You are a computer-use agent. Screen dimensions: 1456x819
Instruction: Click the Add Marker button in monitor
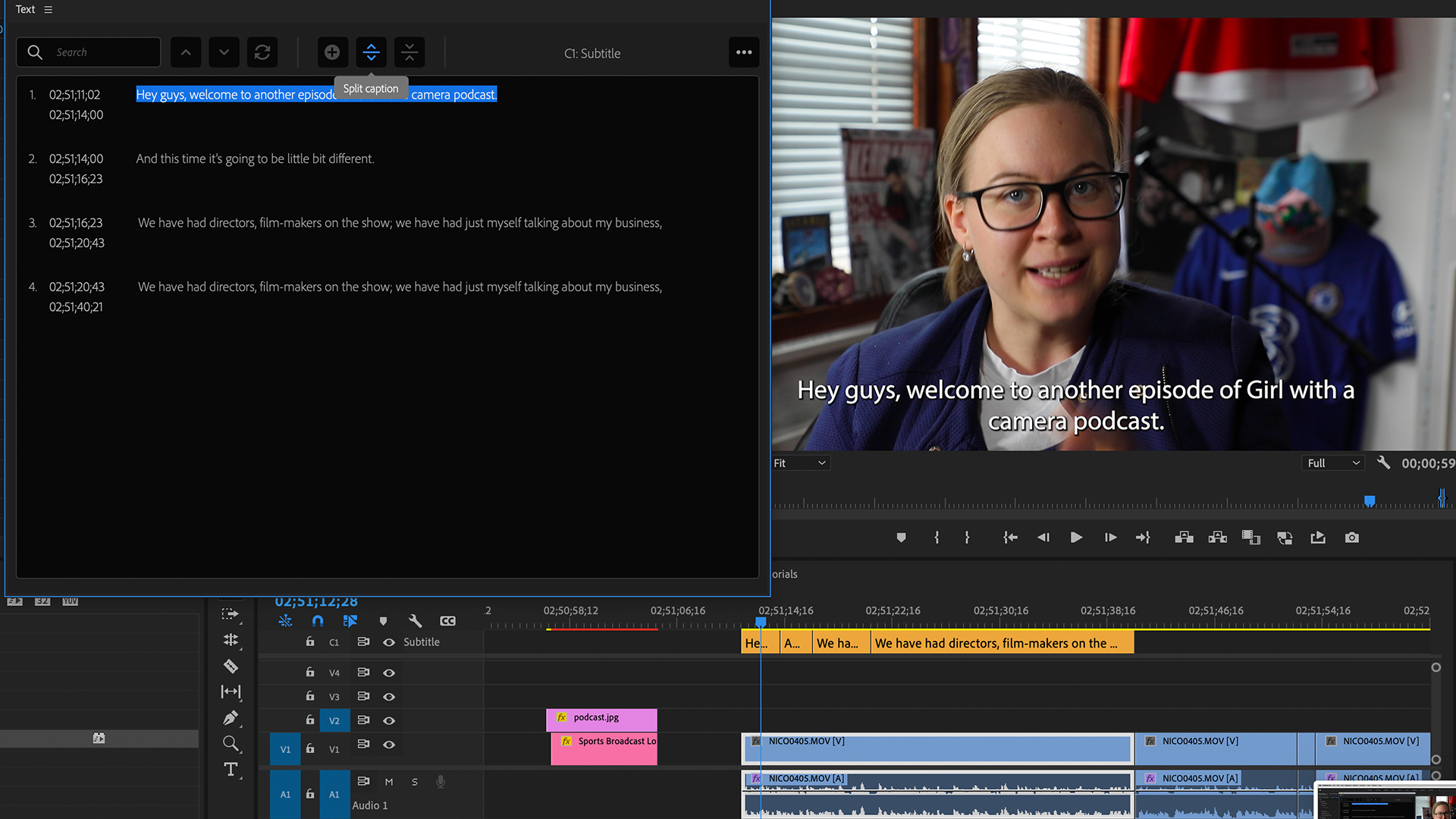click(901, 538)
